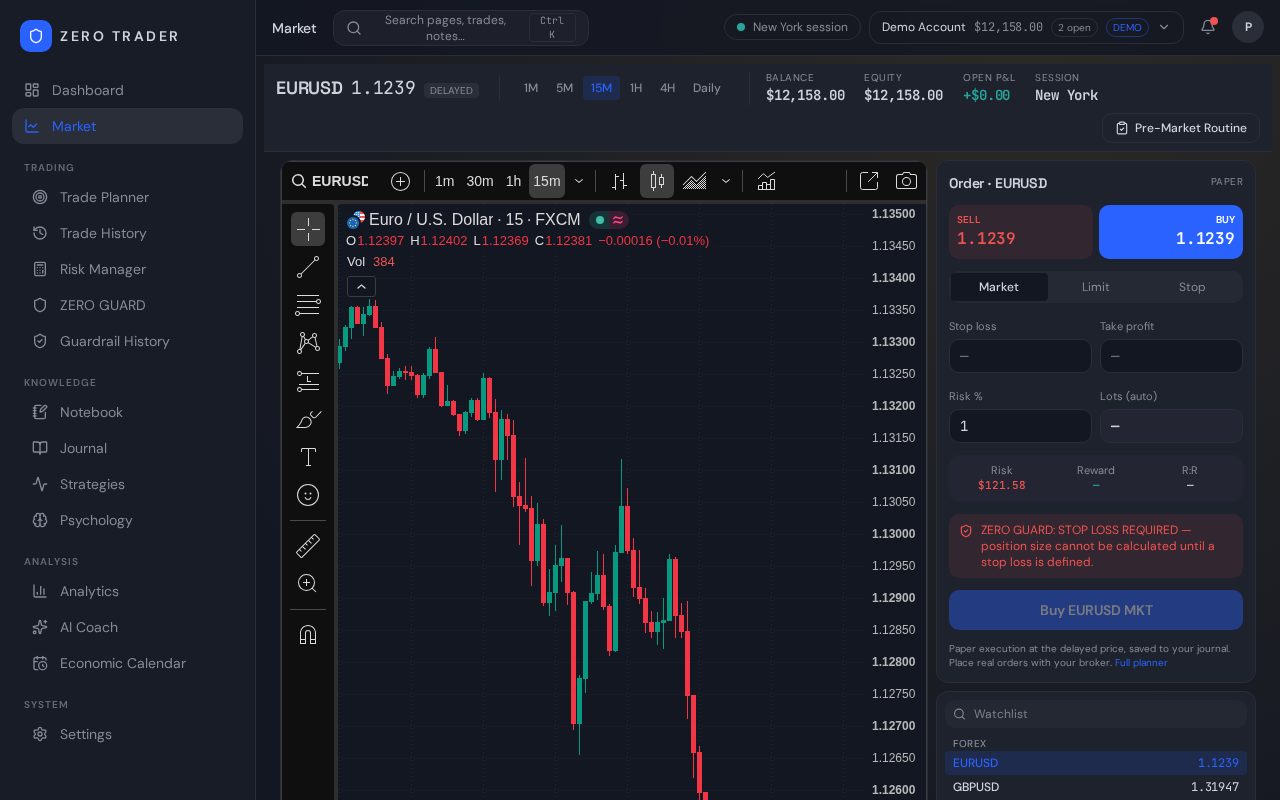Image resolution: width=1280 pixels, height=800 pixels.
Task: Click the BUY 1.1239 button
Action: point(1171,232)
